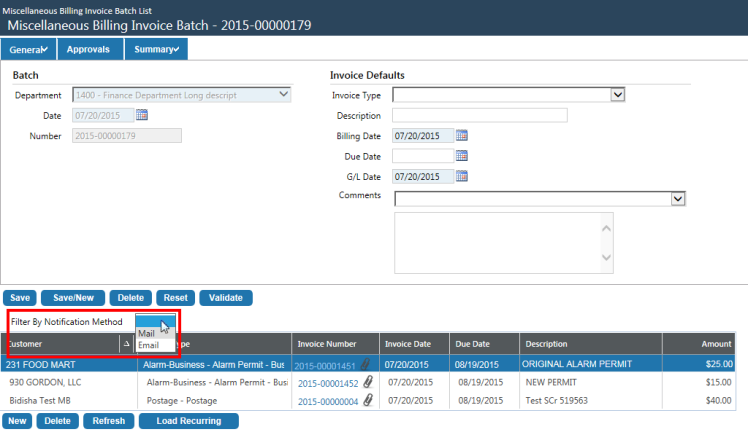Switch to the Approvals tab

(x=88, y=49)
